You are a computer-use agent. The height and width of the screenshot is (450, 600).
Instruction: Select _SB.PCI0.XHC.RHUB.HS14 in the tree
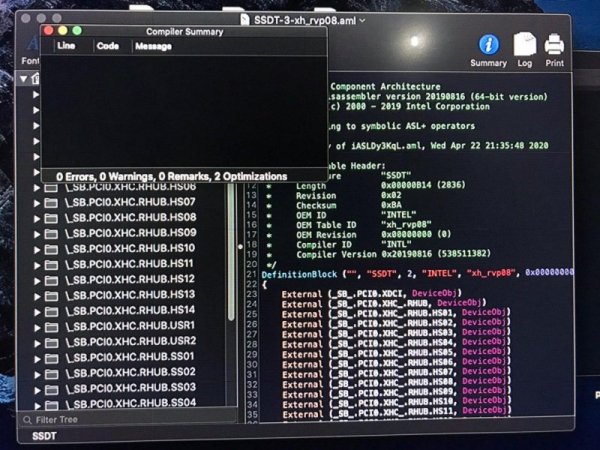coord(130,310)
